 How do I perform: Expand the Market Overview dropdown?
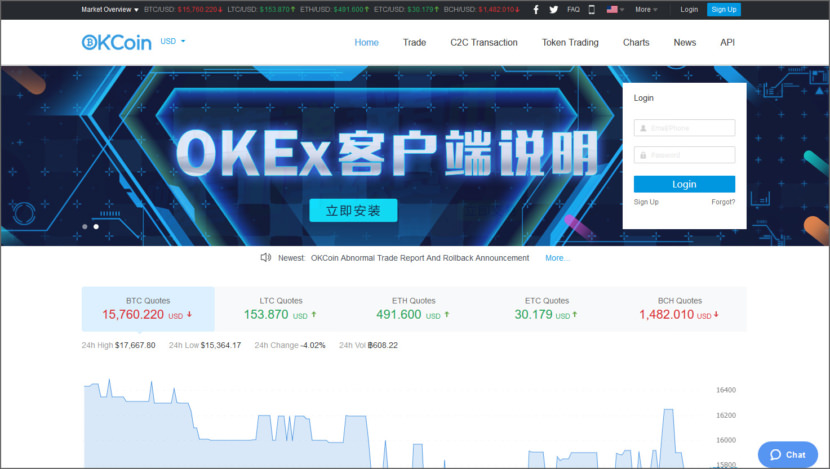pos(110,10)
